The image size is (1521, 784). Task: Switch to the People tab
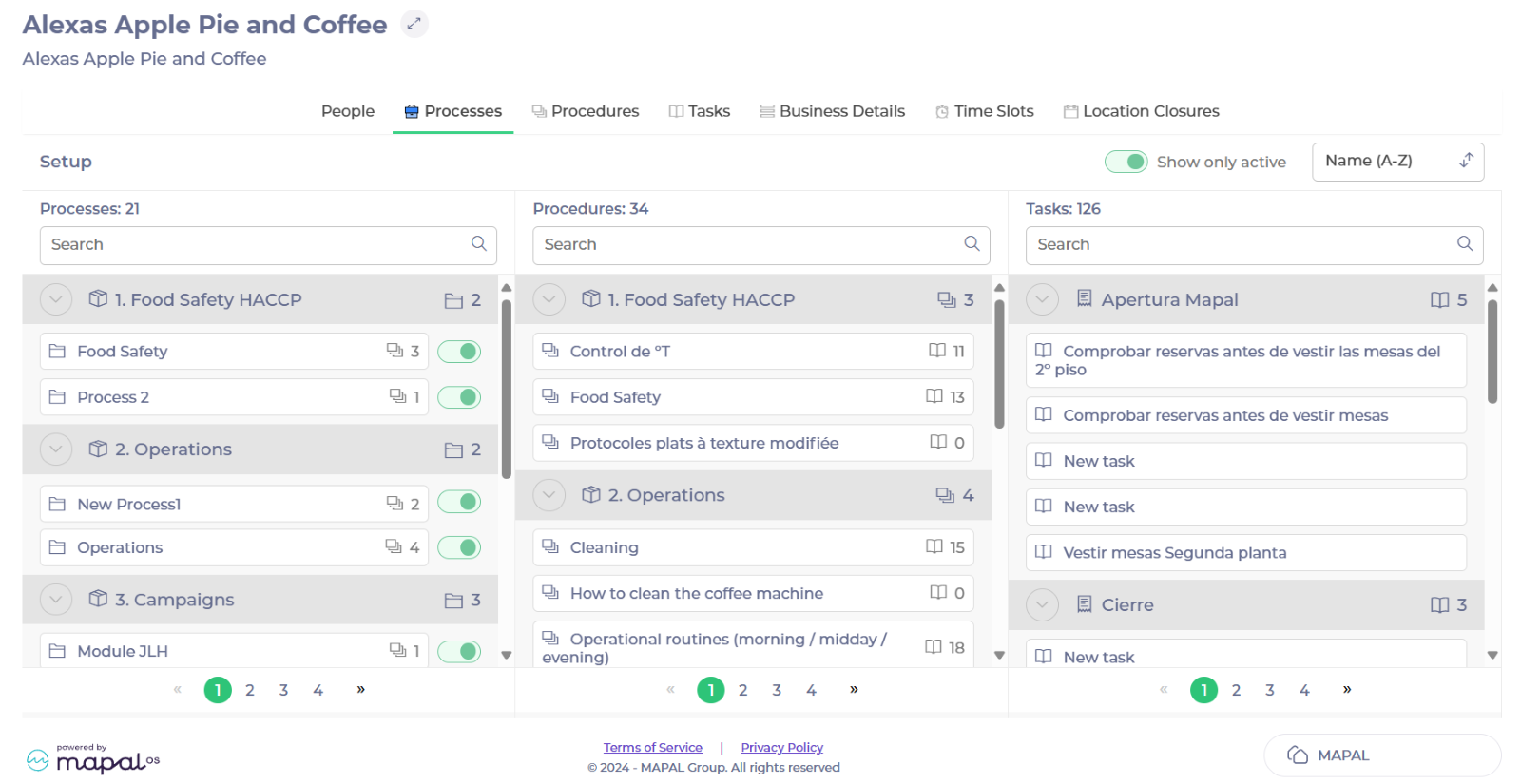(x=348, y=111)
